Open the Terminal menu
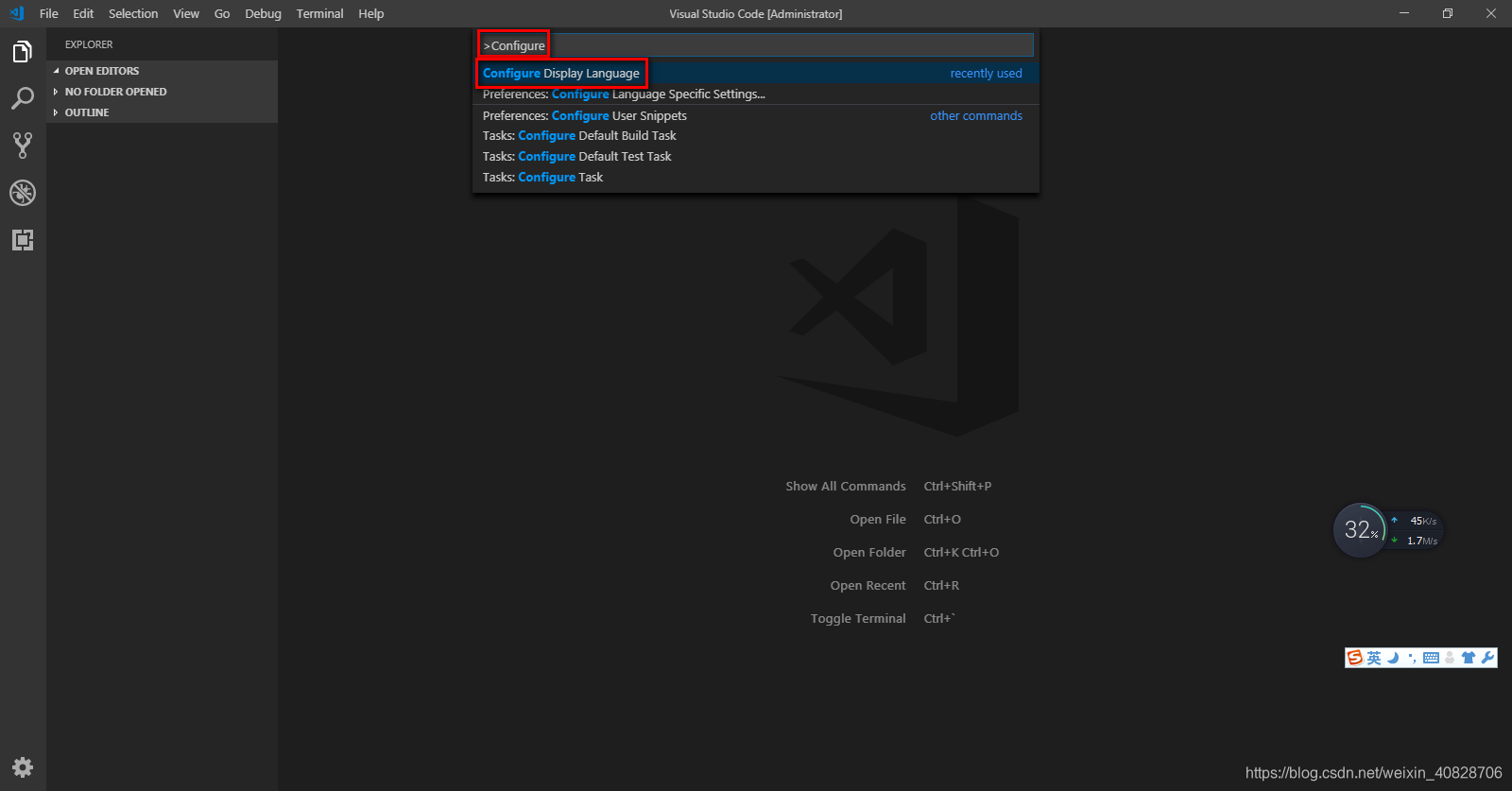1512x791 pixels. click(x=319, y=13)
